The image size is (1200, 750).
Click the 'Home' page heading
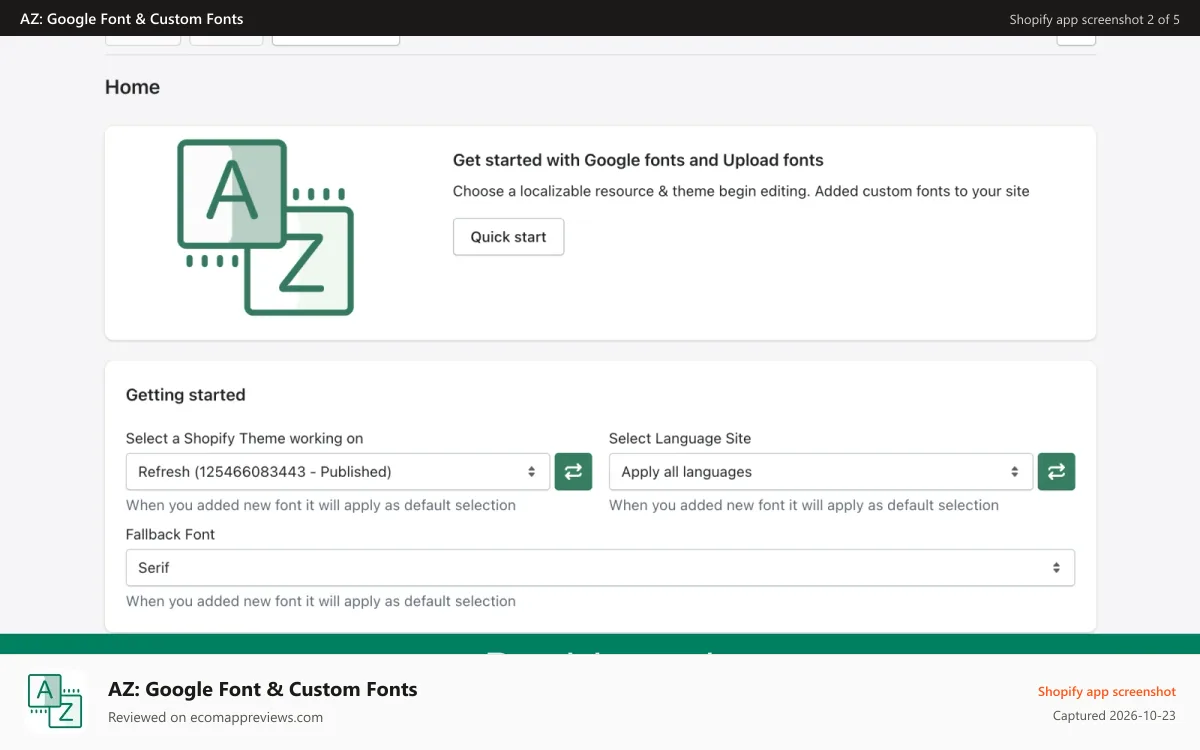point(132,87)
